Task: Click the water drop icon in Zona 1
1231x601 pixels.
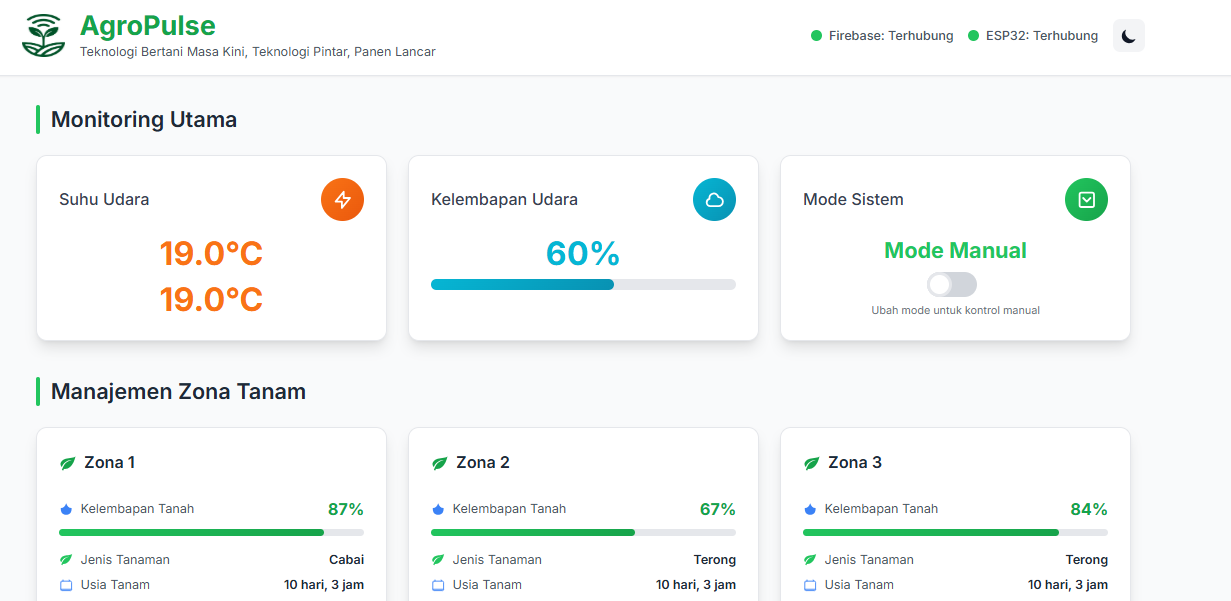Action: coord(66,509)
